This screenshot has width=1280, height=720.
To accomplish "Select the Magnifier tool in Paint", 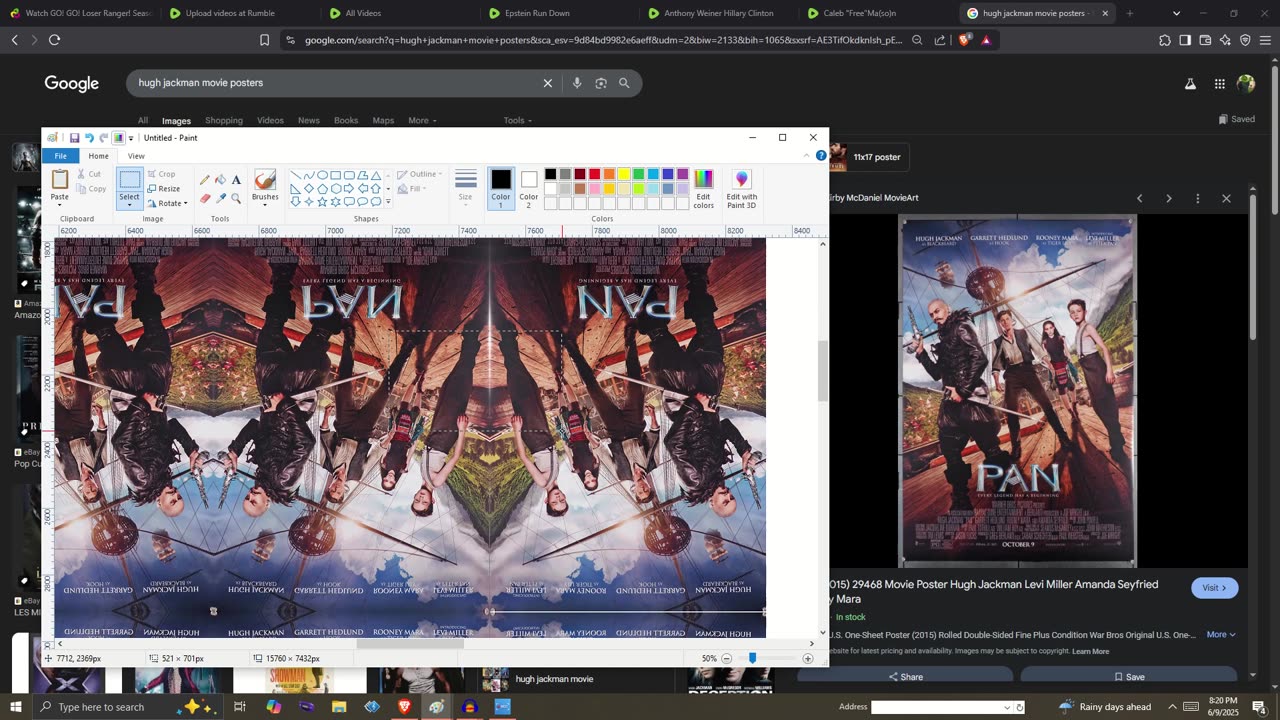I will pyautogui.click(x=236, y=198).
